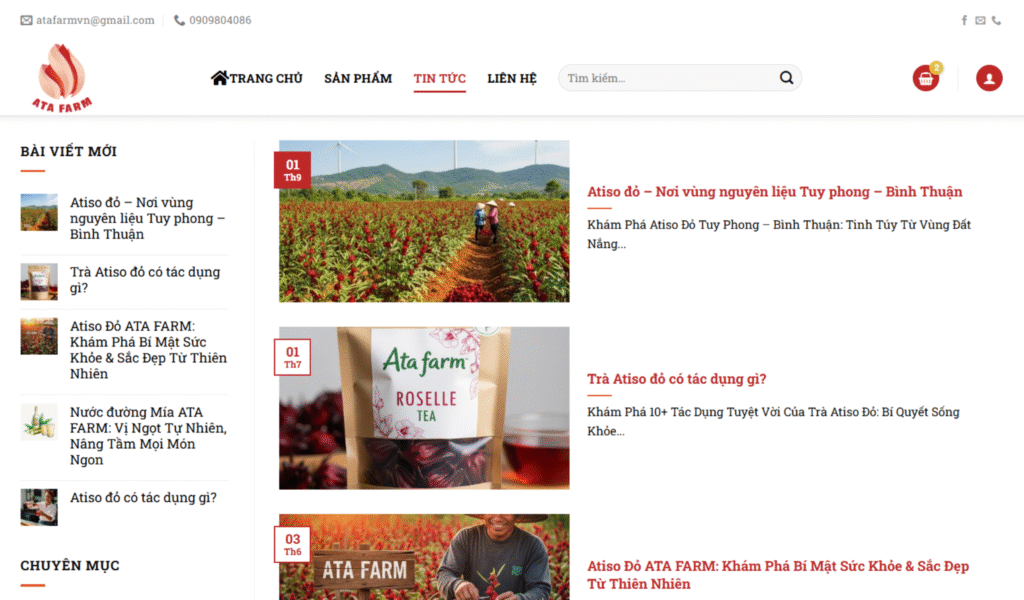Click sidebar thumbnail for Atiso Đỏ ATA FARM post

tap(39, 336)
